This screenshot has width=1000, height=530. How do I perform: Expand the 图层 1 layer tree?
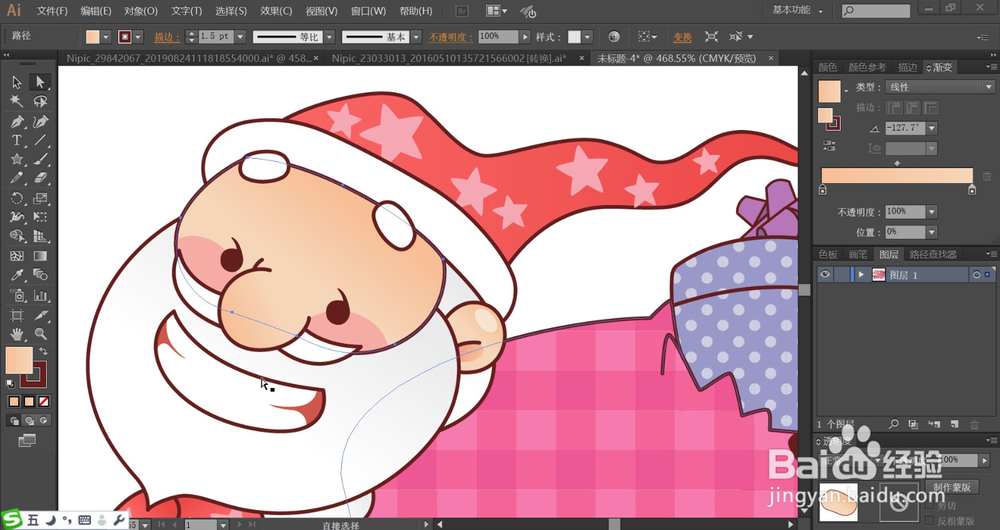tap(861, 274)
